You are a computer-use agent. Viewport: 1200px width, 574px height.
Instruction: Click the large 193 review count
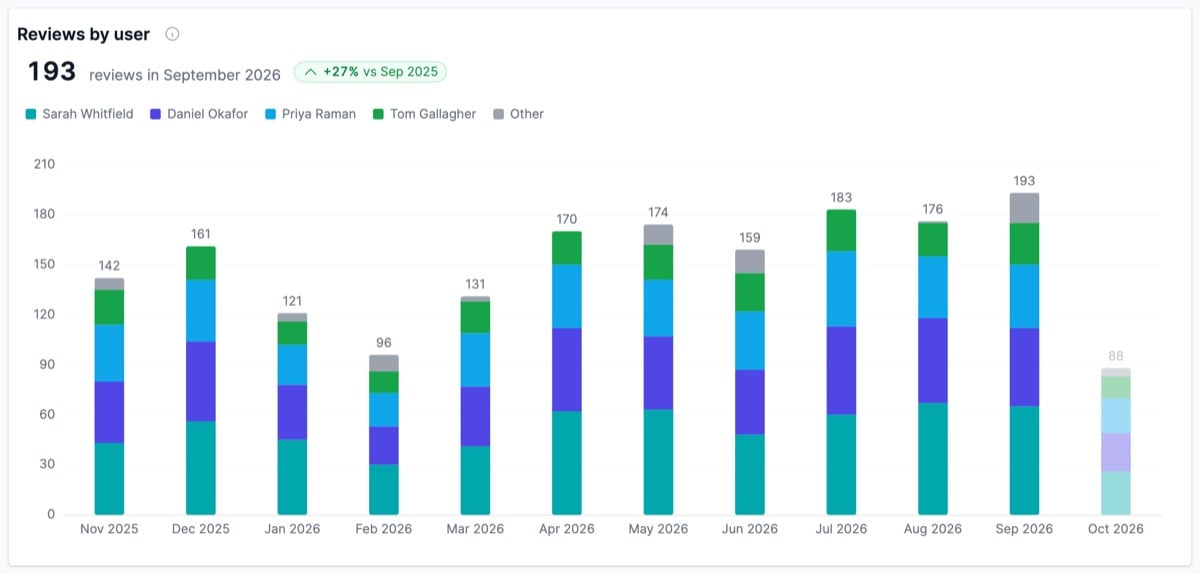[x=52, y=72]
